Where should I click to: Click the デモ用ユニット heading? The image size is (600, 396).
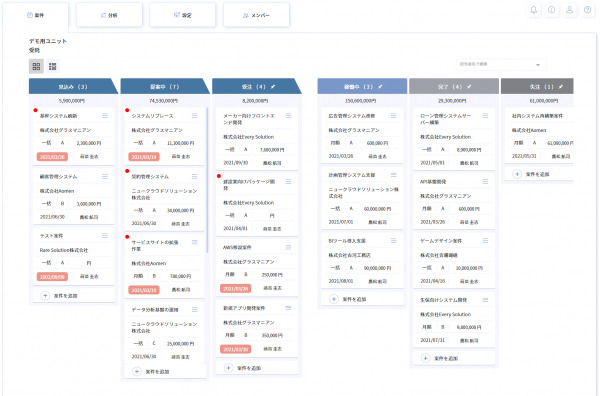(x=48, y=41)
